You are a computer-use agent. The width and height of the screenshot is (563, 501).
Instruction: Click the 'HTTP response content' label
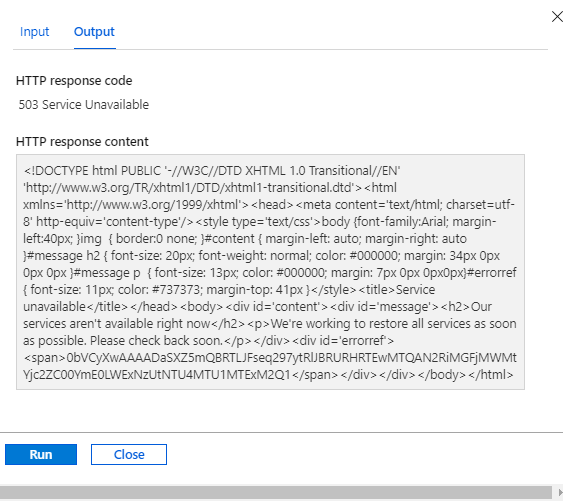[82, 142]
